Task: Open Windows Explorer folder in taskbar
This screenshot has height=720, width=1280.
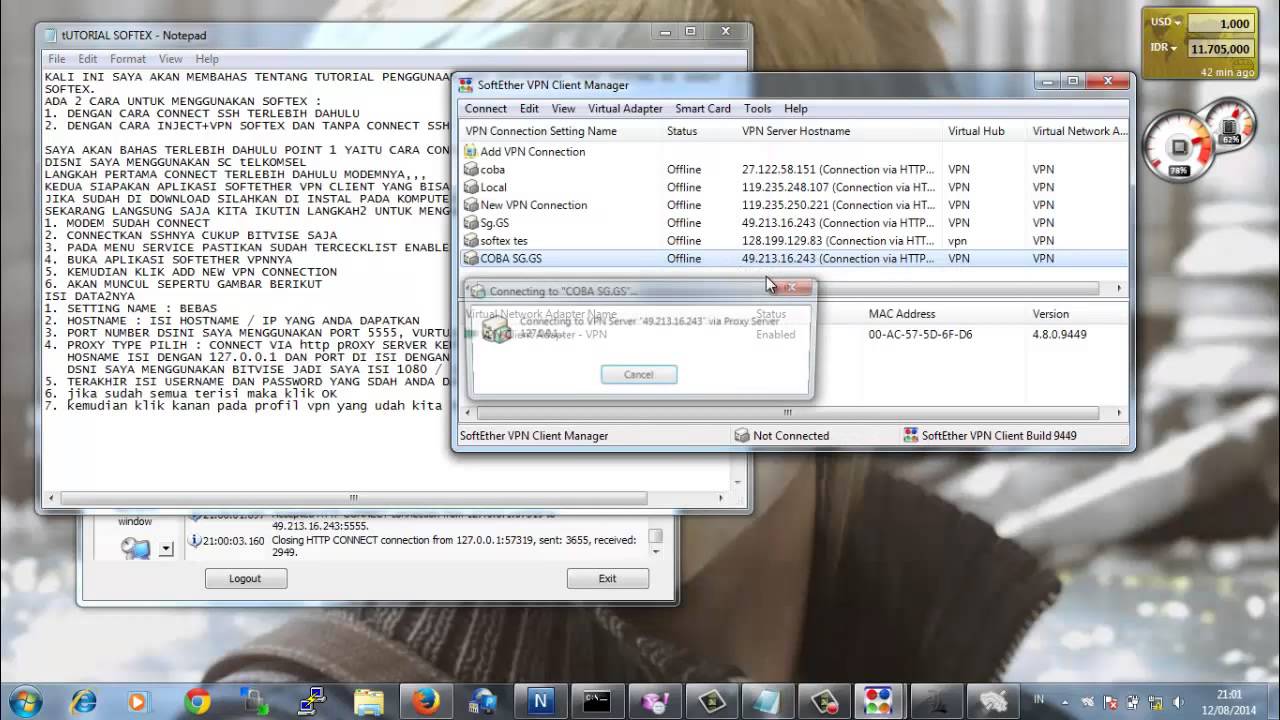Action: coord(369,701)
